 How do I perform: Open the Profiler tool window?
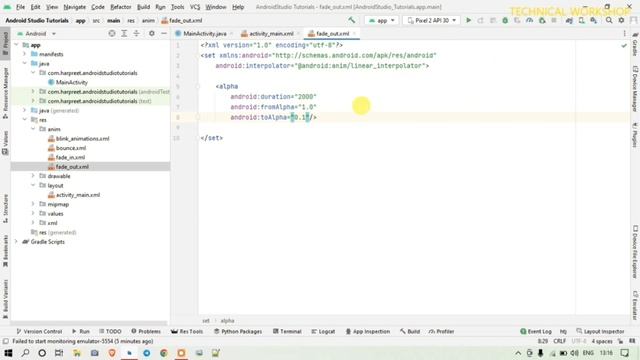(x=441, y=331)
